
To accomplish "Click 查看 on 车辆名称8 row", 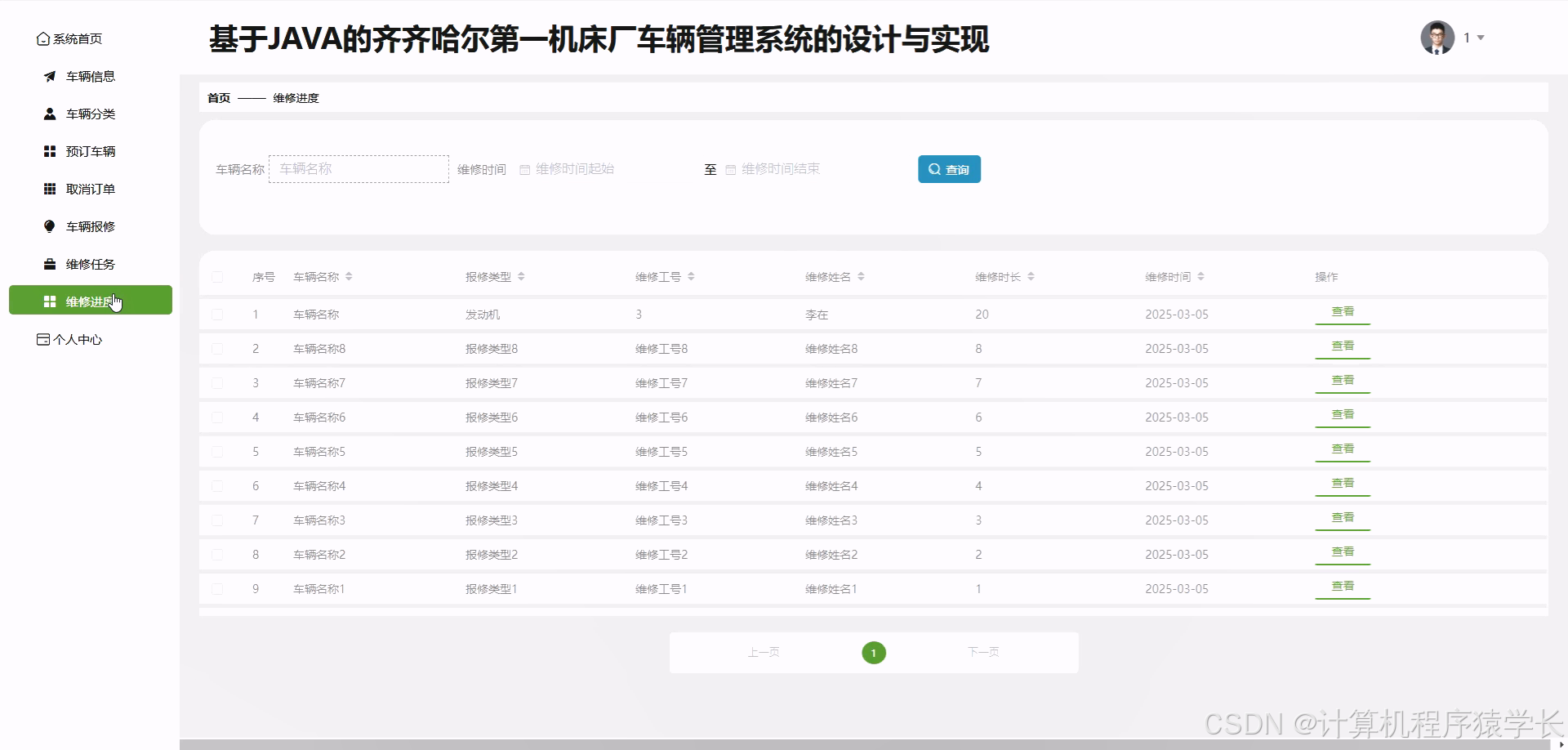I will coord(1342,346).
